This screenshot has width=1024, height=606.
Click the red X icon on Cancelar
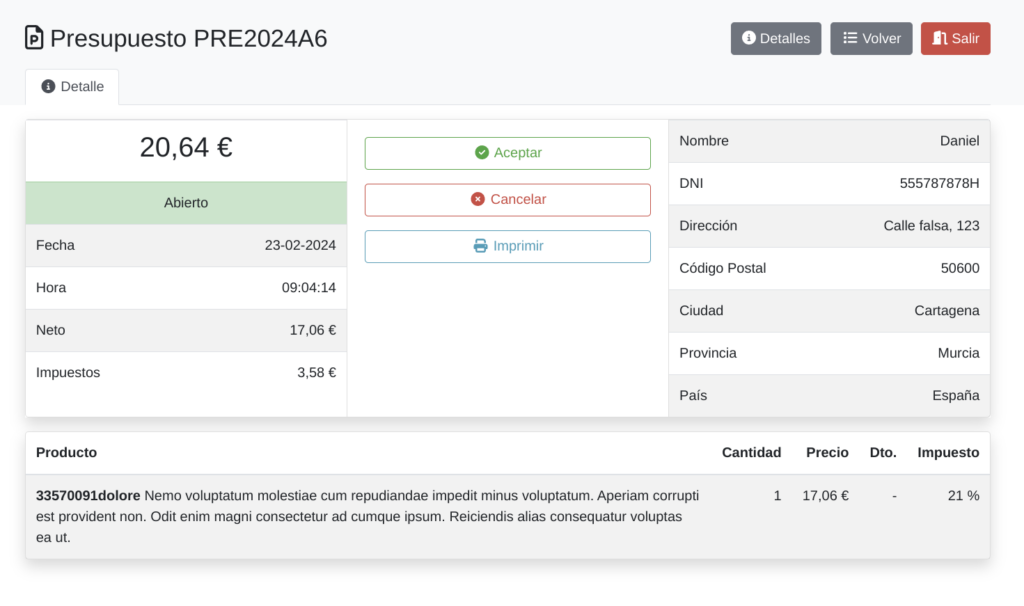[x=478, y=199]
